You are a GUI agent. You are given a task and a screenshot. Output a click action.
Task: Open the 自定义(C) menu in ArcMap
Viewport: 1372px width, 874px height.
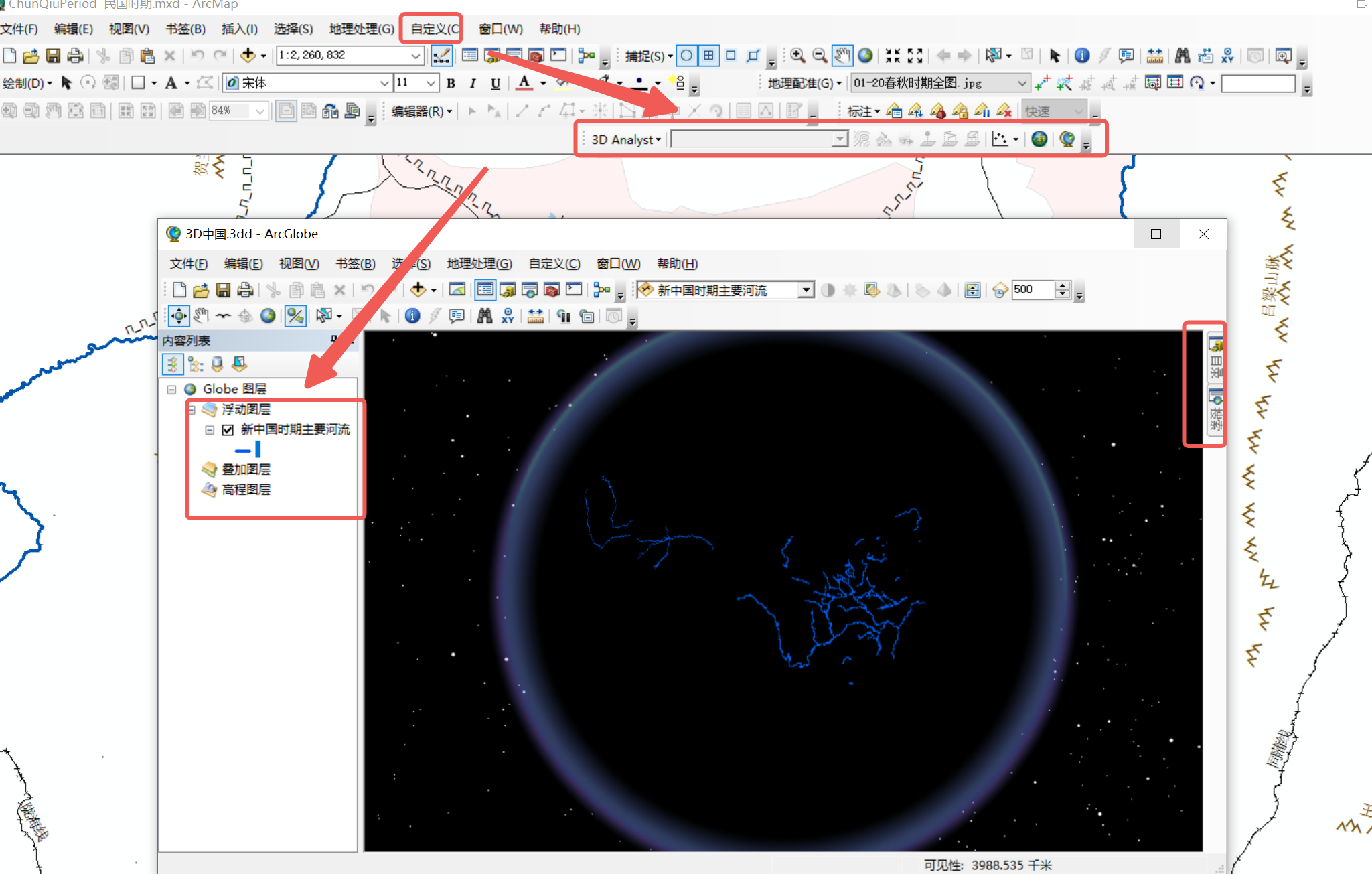434,29
